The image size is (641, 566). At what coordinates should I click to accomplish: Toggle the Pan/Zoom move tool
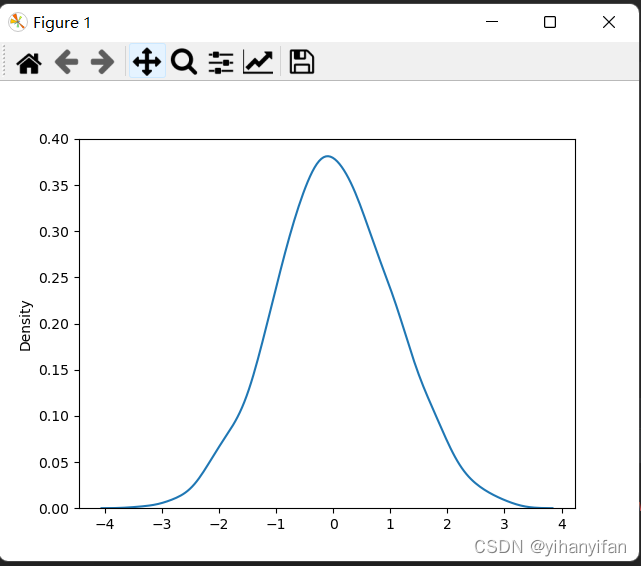[147, 62]
